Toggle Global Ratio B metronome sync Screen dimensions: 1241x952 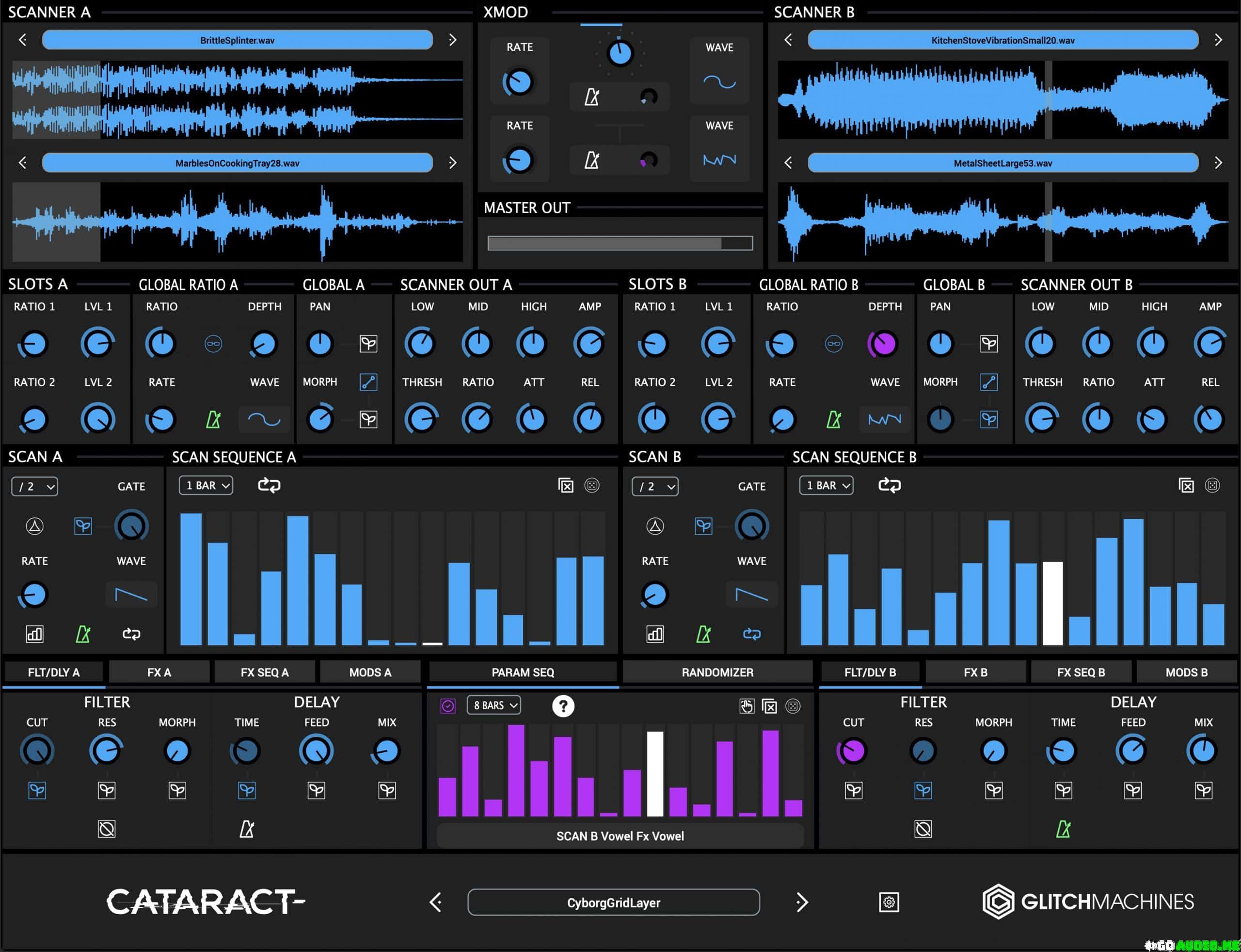pyautogui.click(x=834, y=420)
